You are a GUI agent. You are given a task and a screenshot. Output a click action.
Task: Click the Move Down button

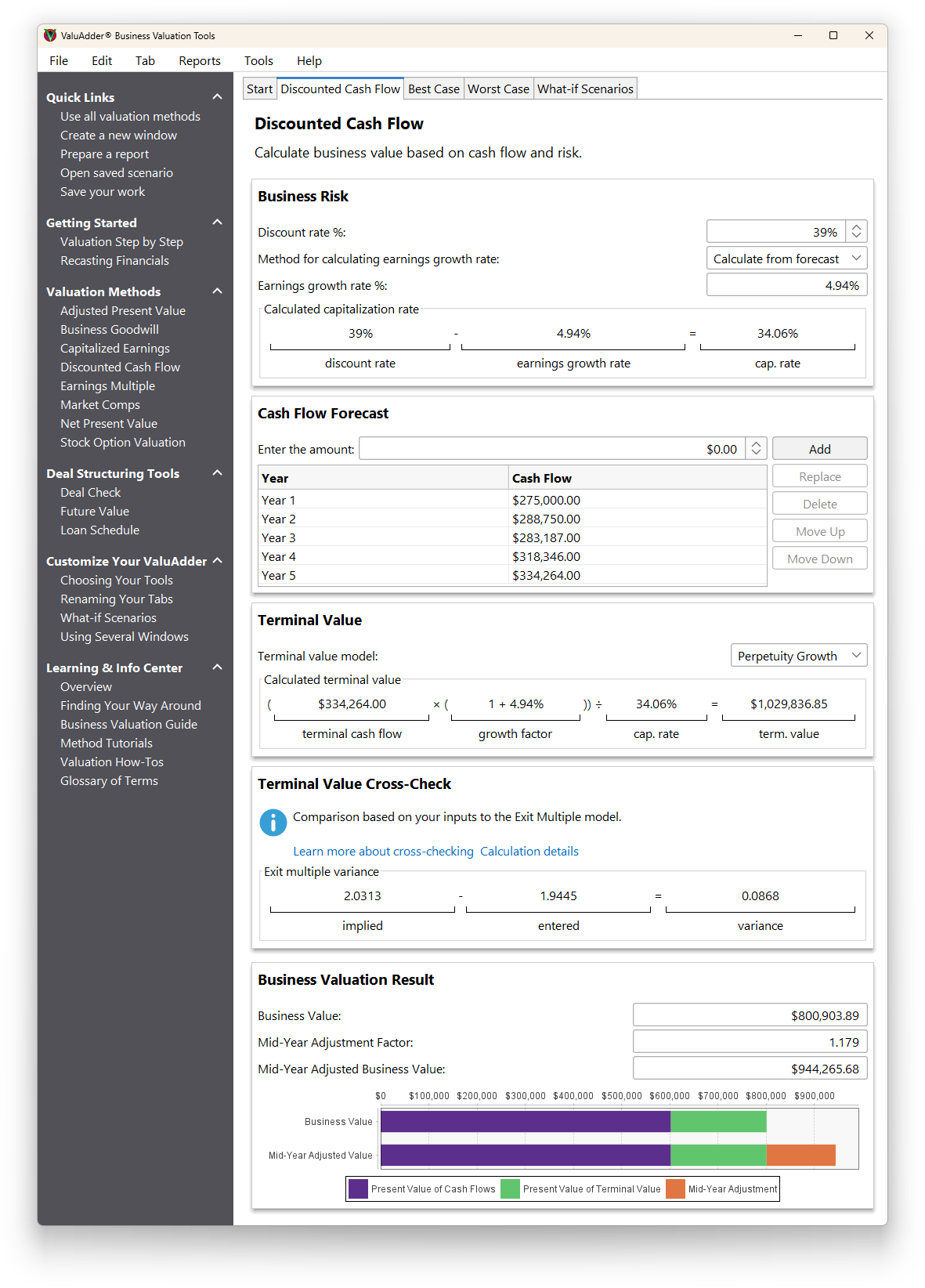point(819,559)
